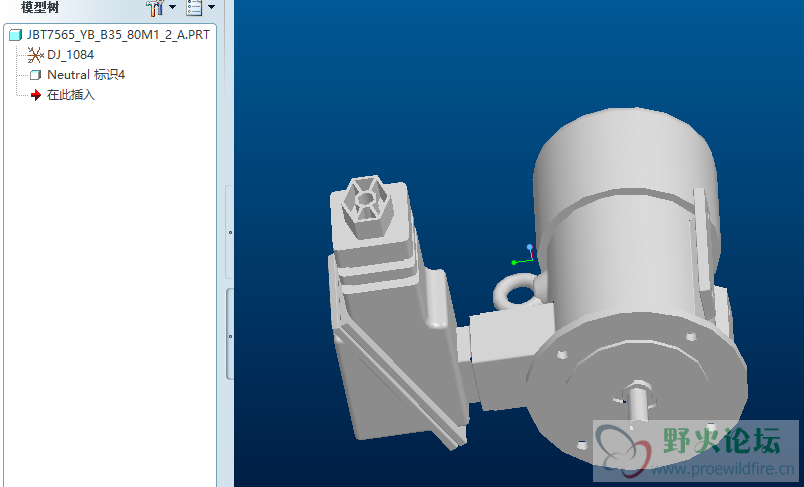Pick the coordinate system triad in the 3D viewport
Image resolution: width=804 pixels, height=487 pixels.
pyautogui.click(x=523, y=255)
